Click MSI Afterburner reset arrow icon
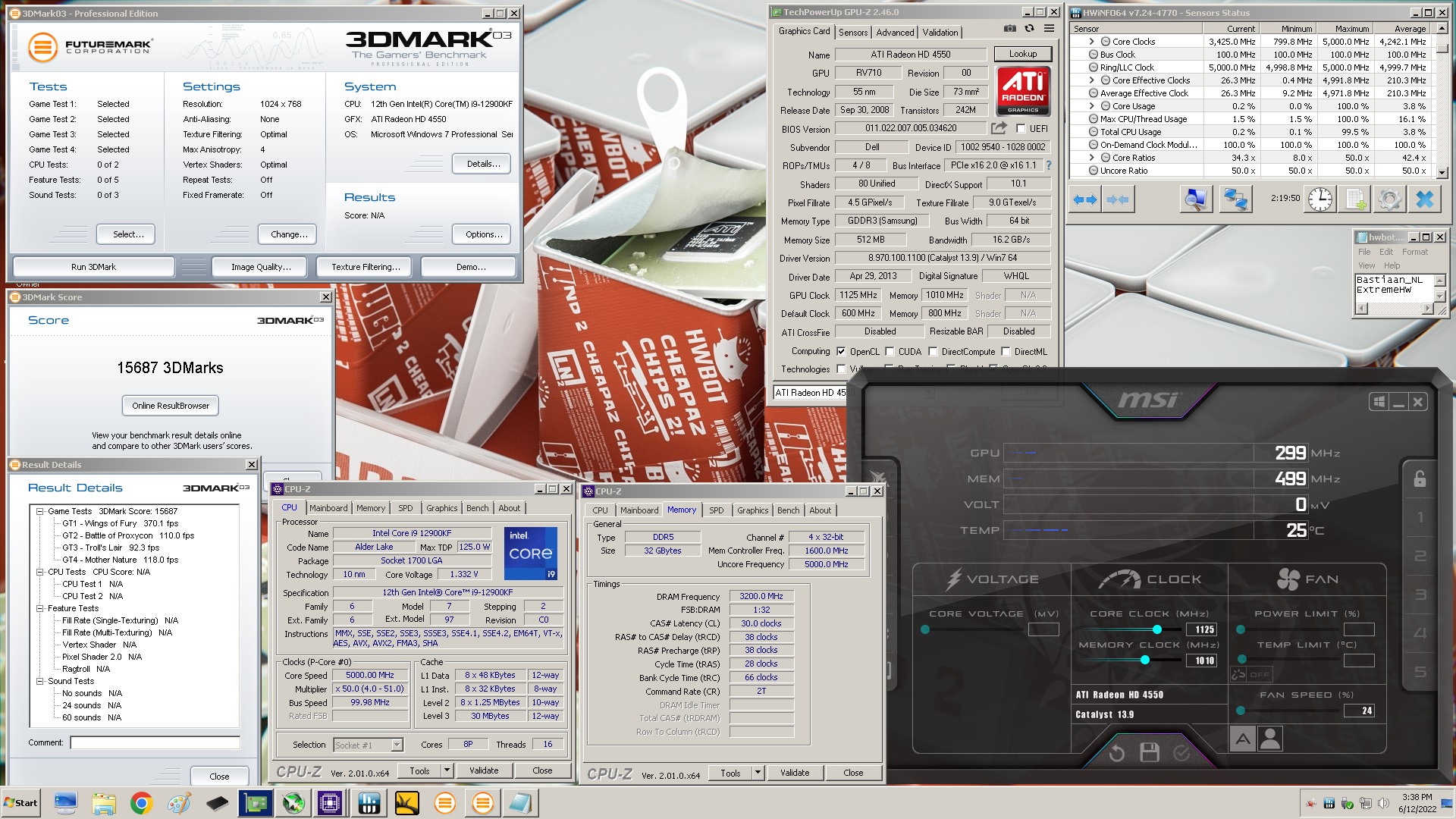 tap(1116, 753)
